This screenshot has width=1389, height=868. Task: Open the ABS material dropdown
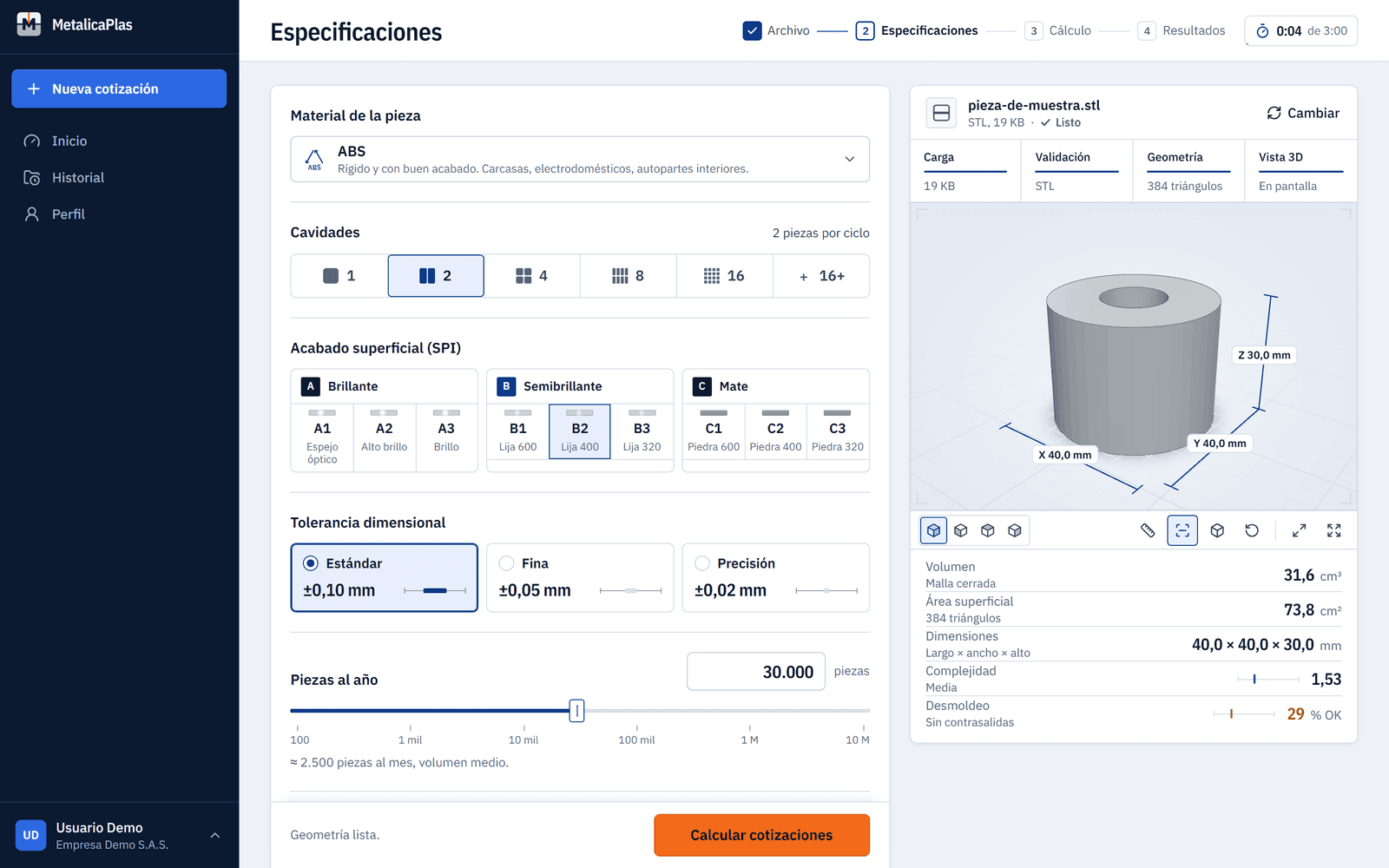pos(580,159)
